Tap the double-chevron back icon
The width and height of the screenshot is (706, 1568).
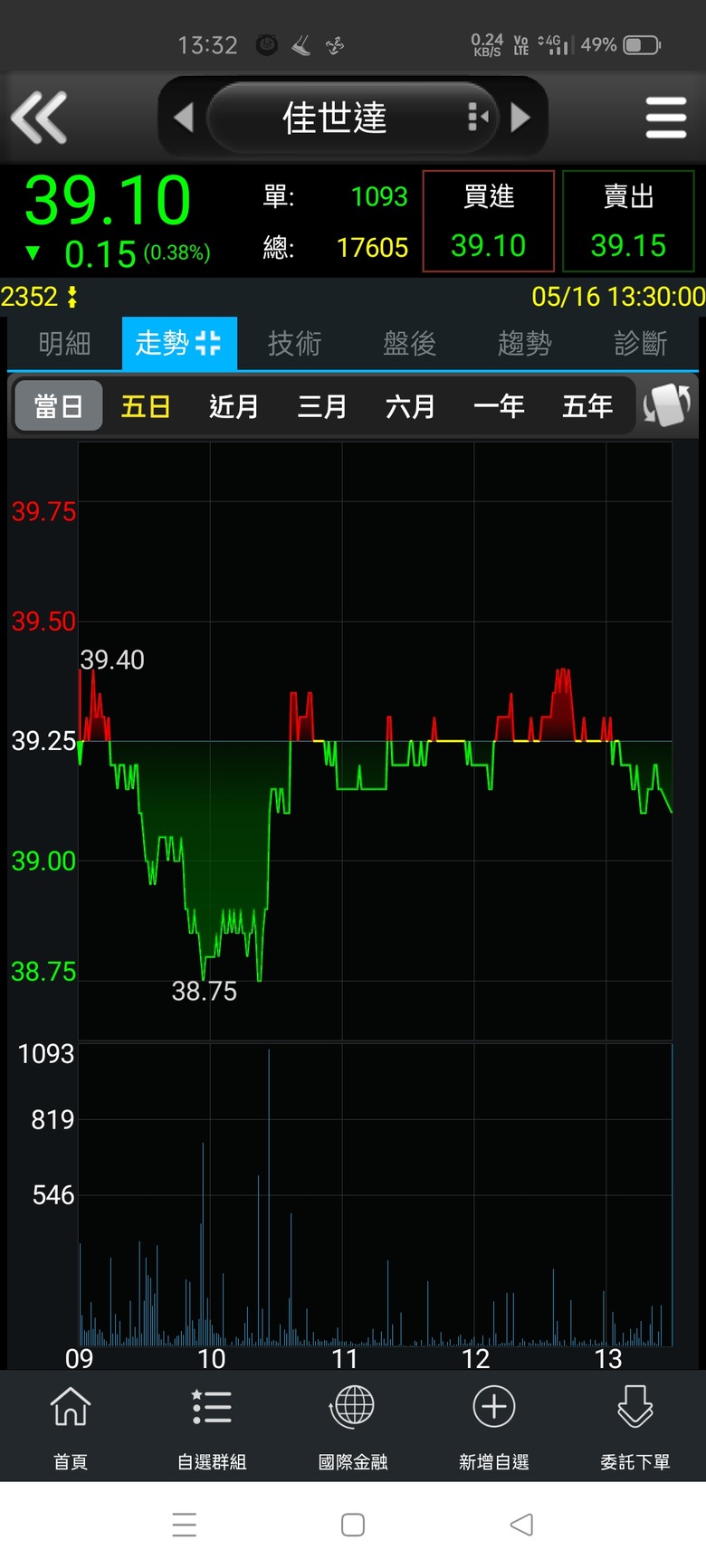click(x=39, y=118)
